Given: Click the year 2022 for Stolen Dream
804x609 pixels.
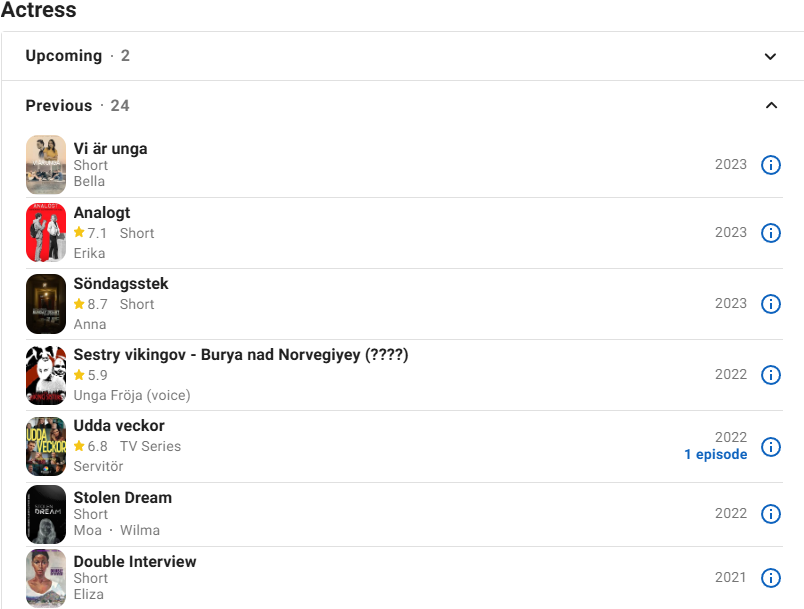Looking at the screenshot, I should [731, 514].
